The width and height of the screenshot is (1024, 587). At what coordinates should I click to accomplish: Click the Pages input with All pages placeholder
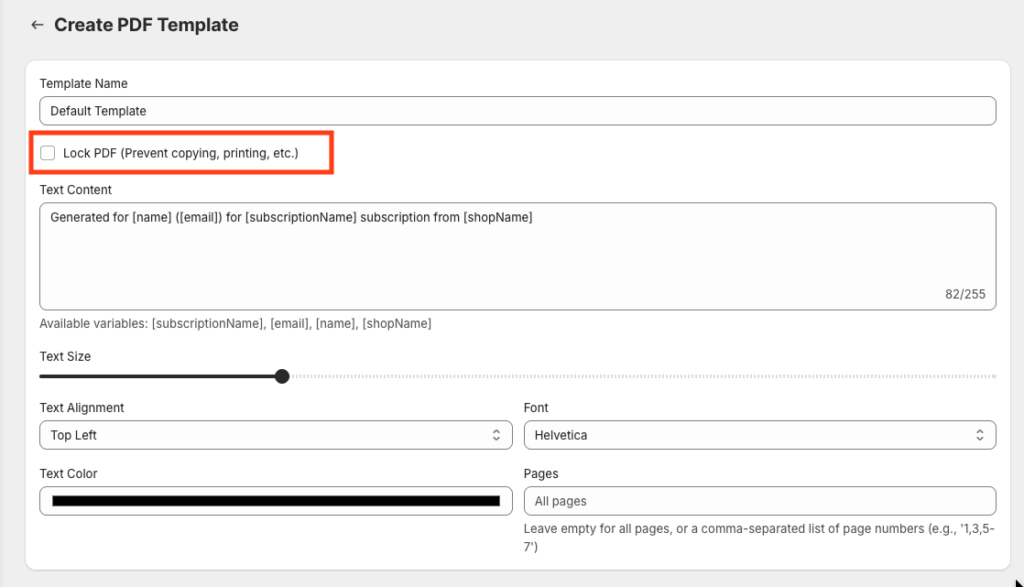click(x=759, y=501)
